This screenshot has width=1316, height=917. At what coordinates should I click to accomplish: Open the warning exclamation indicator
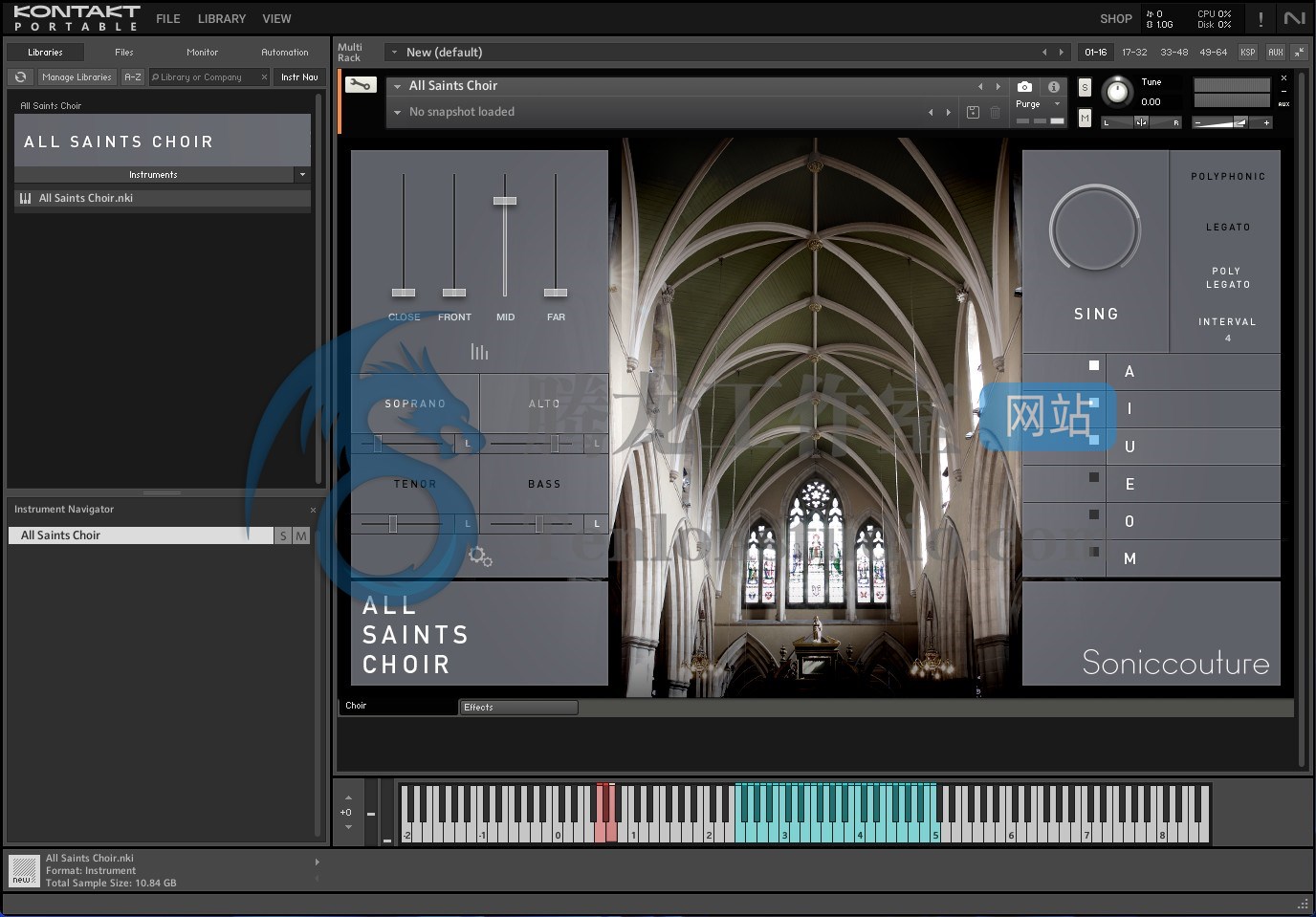coord(1261,19)
